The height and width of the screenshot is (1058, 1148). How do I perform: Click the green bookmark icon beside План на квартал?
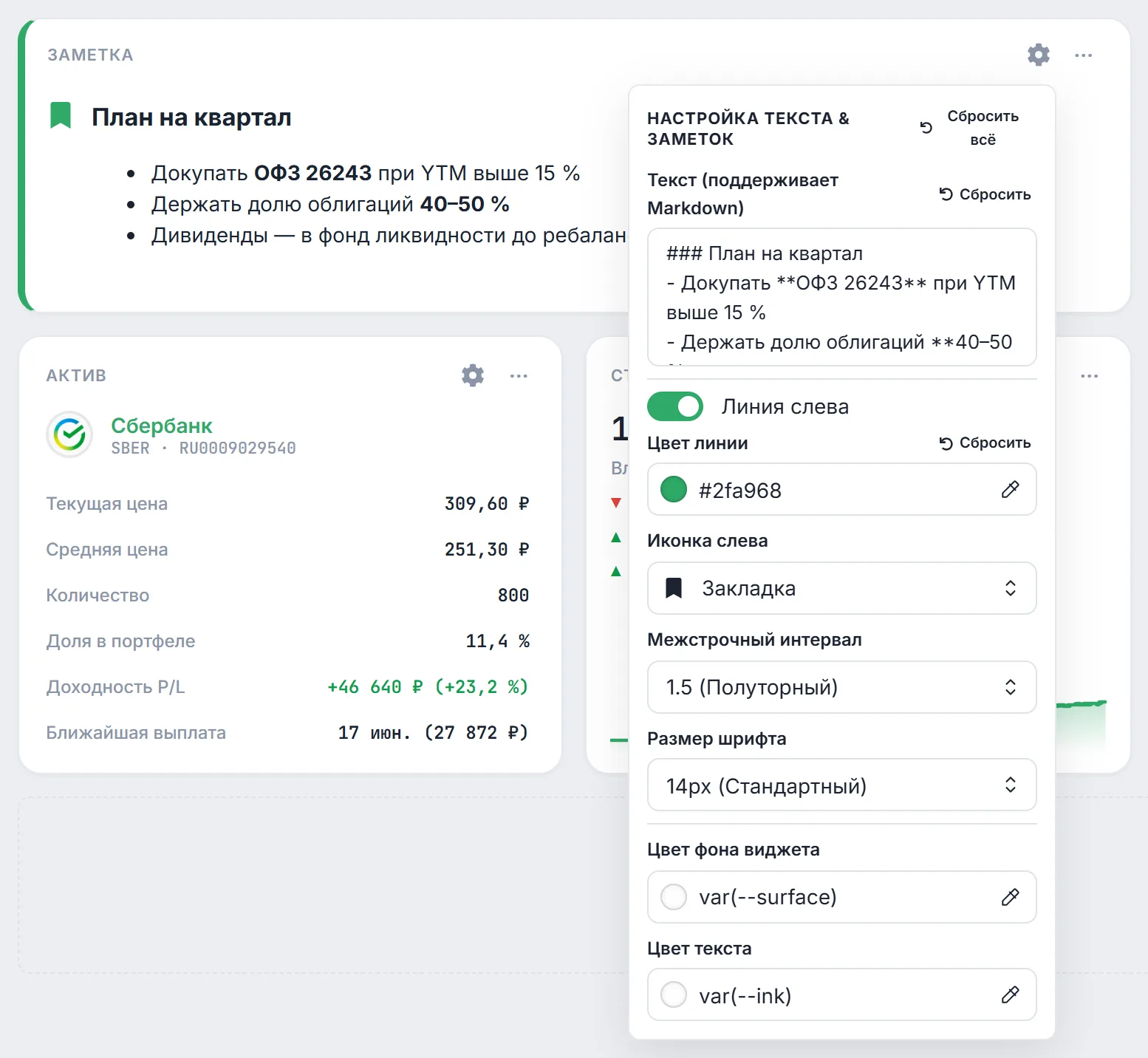coord(61,115)
